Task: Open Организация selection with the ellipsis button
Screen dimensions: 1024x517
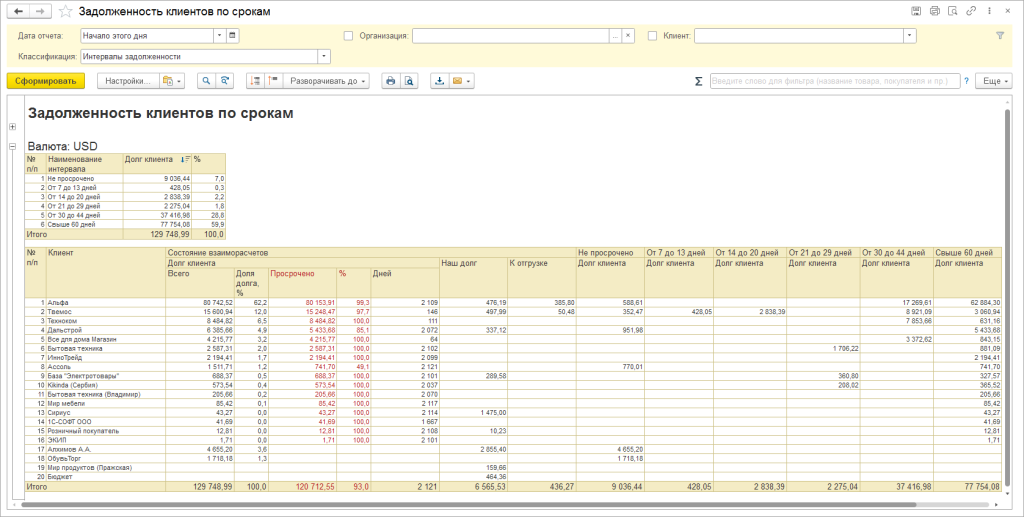Action: 615,36
